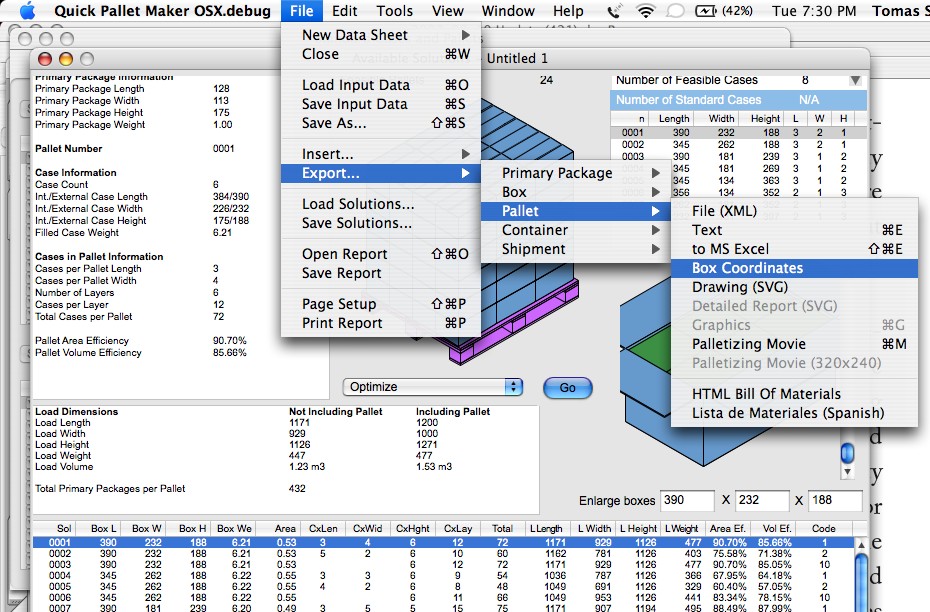Open the File menu

coord(301,11)
